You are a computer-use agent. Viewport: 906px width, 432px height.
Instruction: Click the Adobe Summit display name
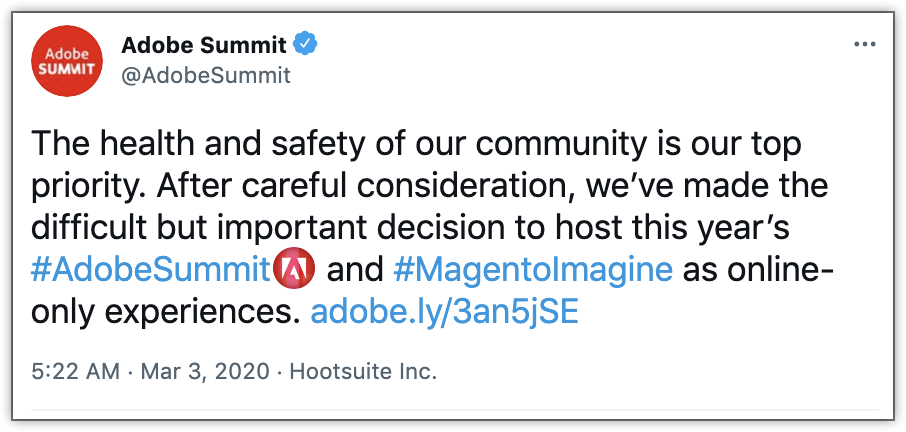(203, 45)
